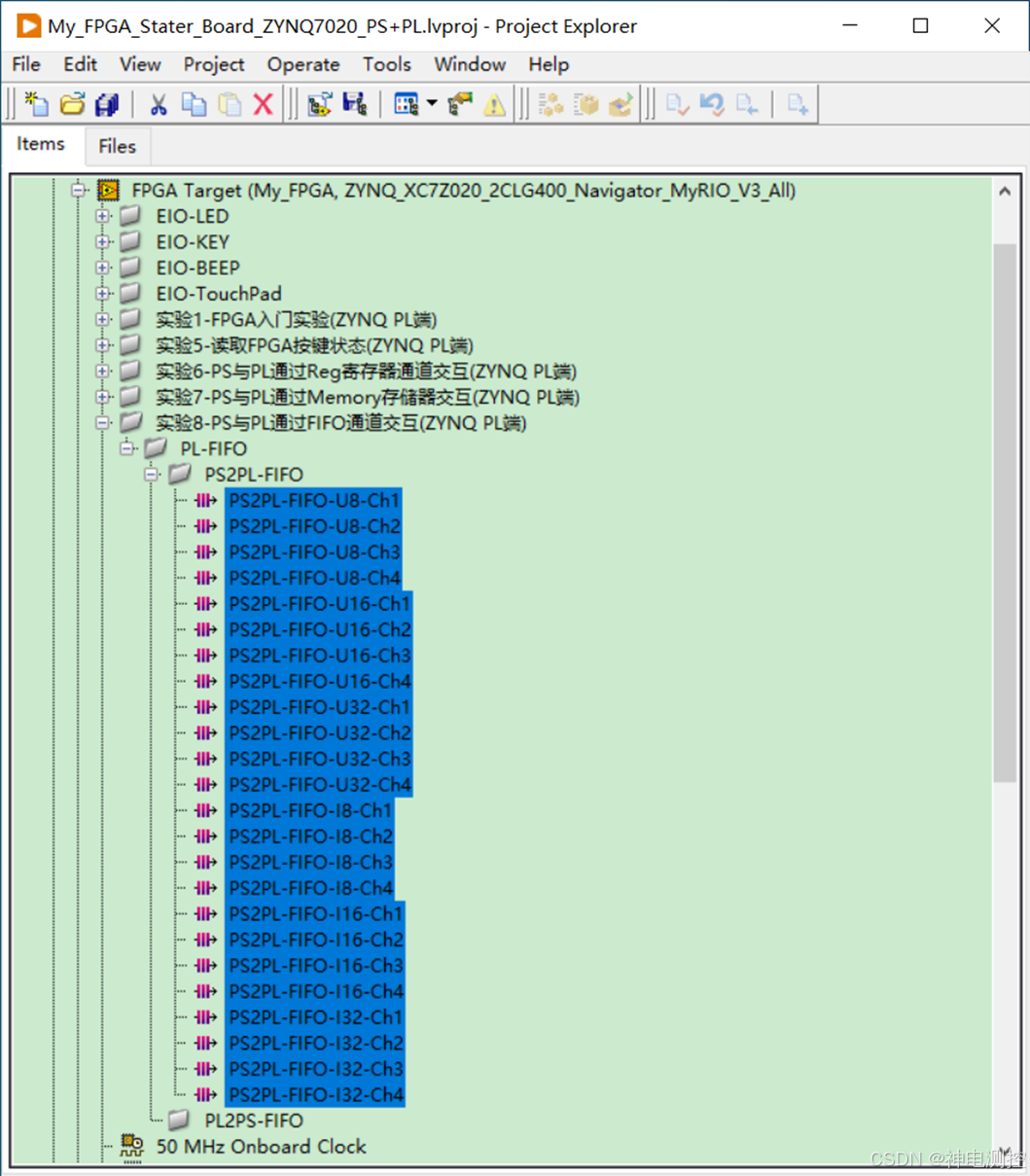The height and width of the screenshot is (1176, 1030).
Task: Click the FIFO icon beside PS2PL-FIFO-U16-Ch1
Action: pos(205,604)
